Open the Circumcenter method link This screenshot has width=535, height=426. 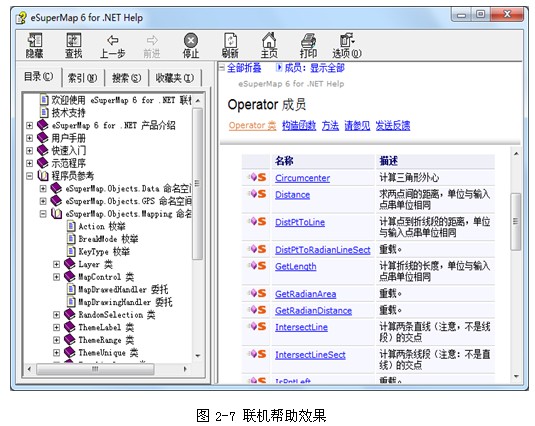tap(302, 178)
